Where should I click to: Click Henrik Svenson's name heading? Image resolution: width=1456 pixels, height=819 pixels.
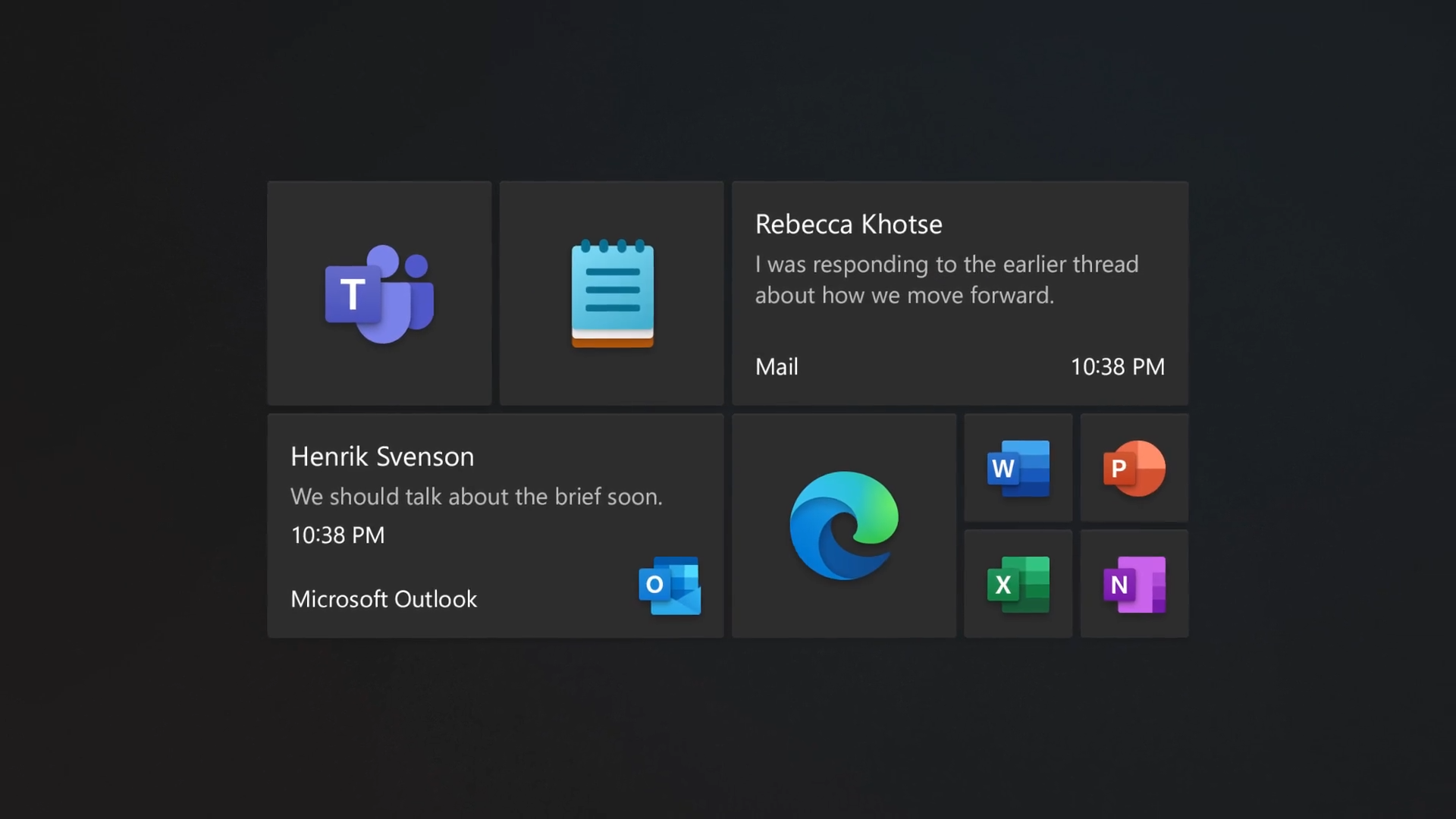(x=381, y=456)
